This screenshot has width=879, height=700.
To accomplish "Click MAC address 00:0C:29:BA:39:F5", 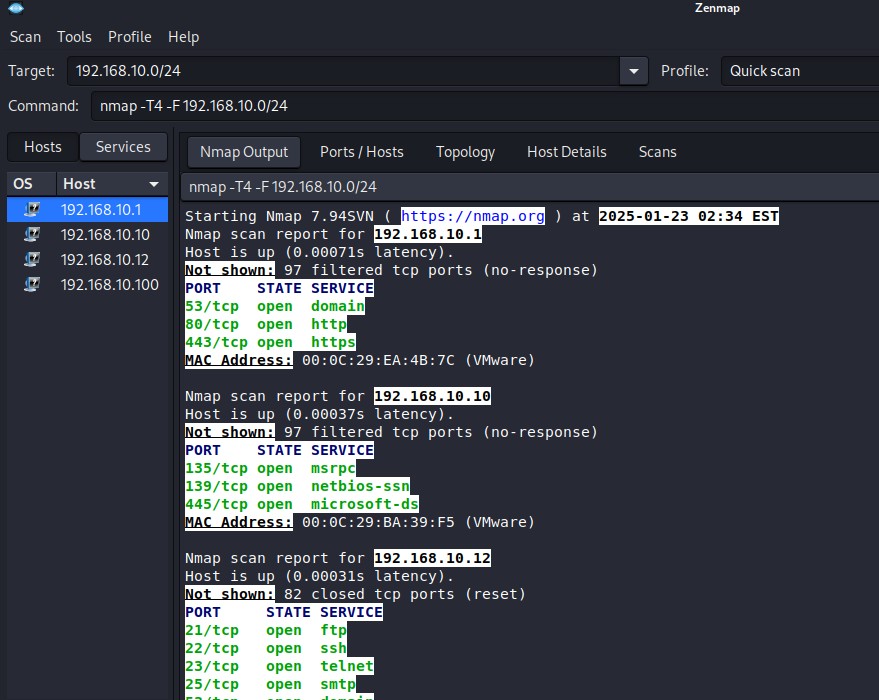I will coord(378,522).
